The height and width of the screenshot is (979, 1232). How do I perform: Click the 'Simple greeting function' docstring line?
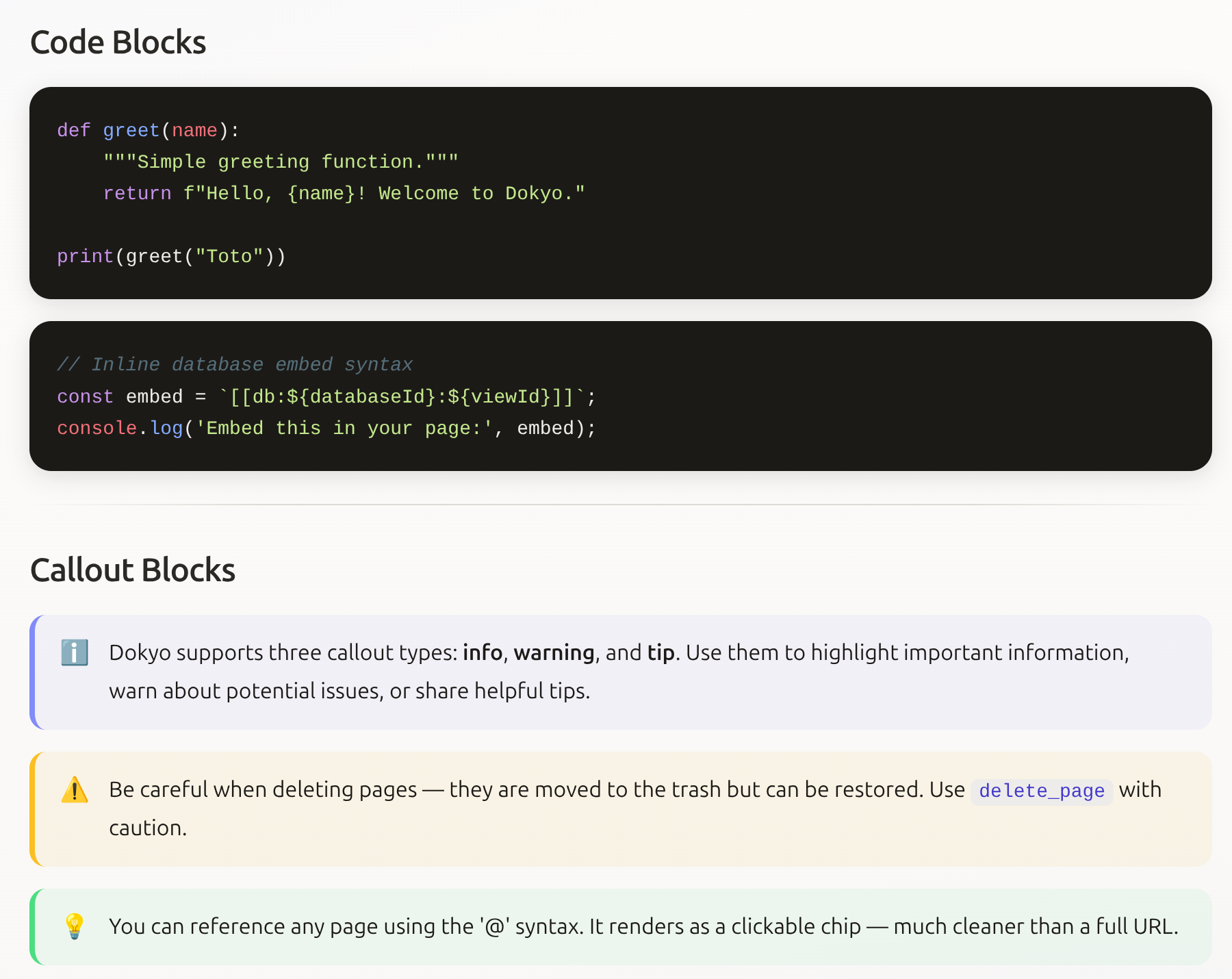[281, 162]
